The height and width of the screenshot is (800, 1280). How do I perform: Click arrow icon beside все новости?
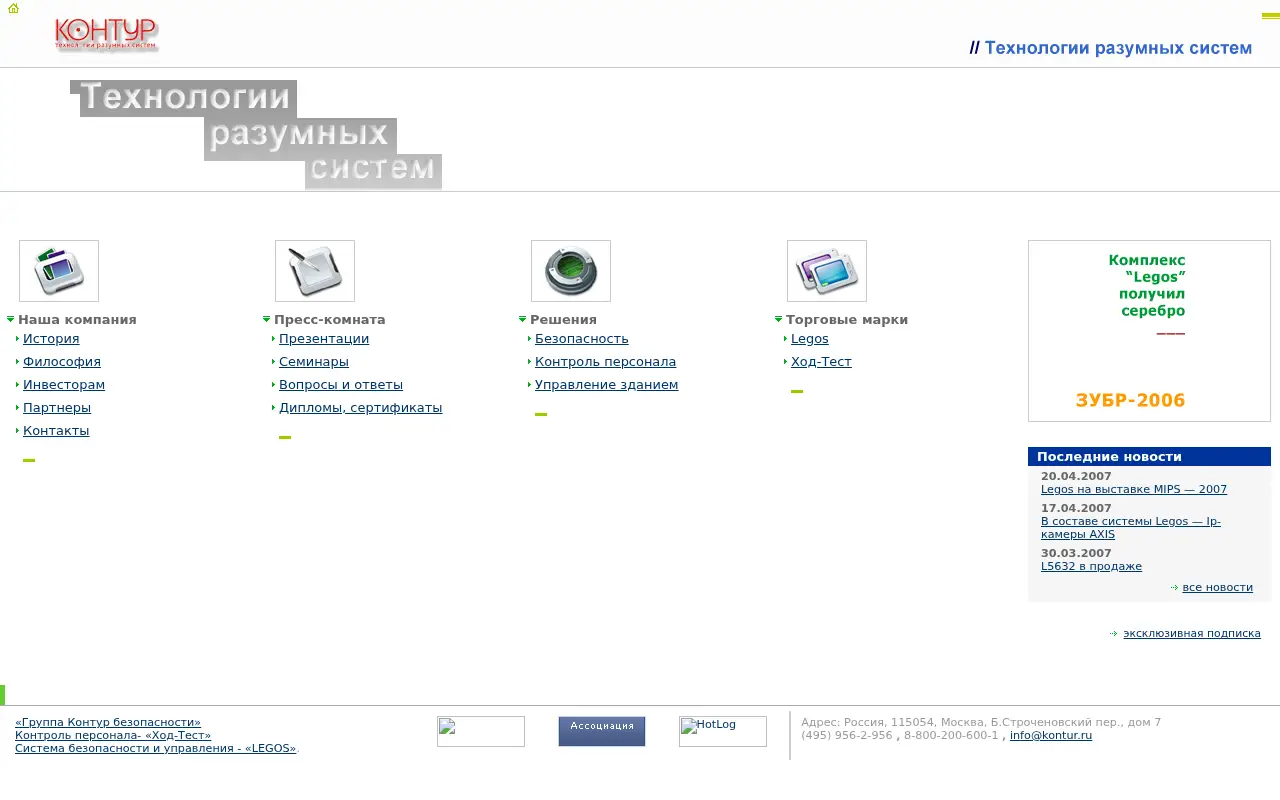(1174, 588)
